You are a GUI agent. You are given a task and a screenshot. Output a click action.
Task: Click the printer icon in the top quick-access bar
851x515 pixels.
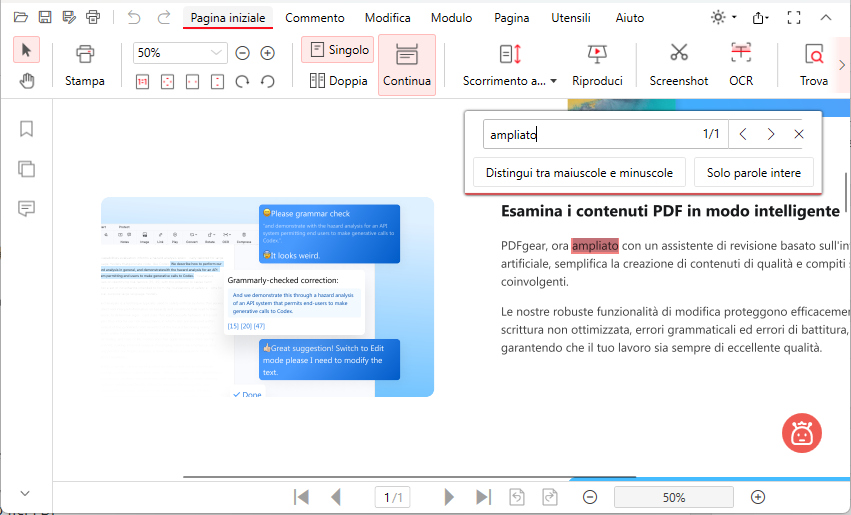point(93,17)
